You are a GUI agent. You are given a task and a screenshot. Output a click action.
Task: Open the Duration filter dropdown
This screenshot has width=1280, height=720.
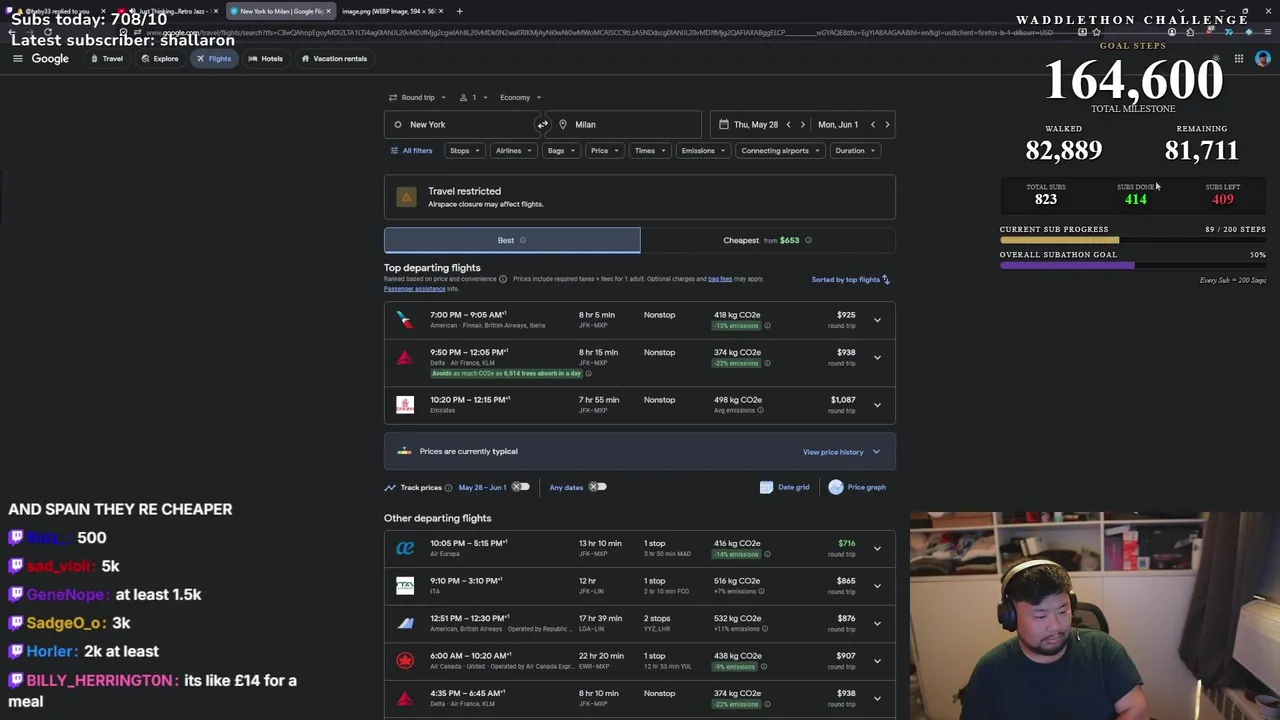(x=855, y=151)
